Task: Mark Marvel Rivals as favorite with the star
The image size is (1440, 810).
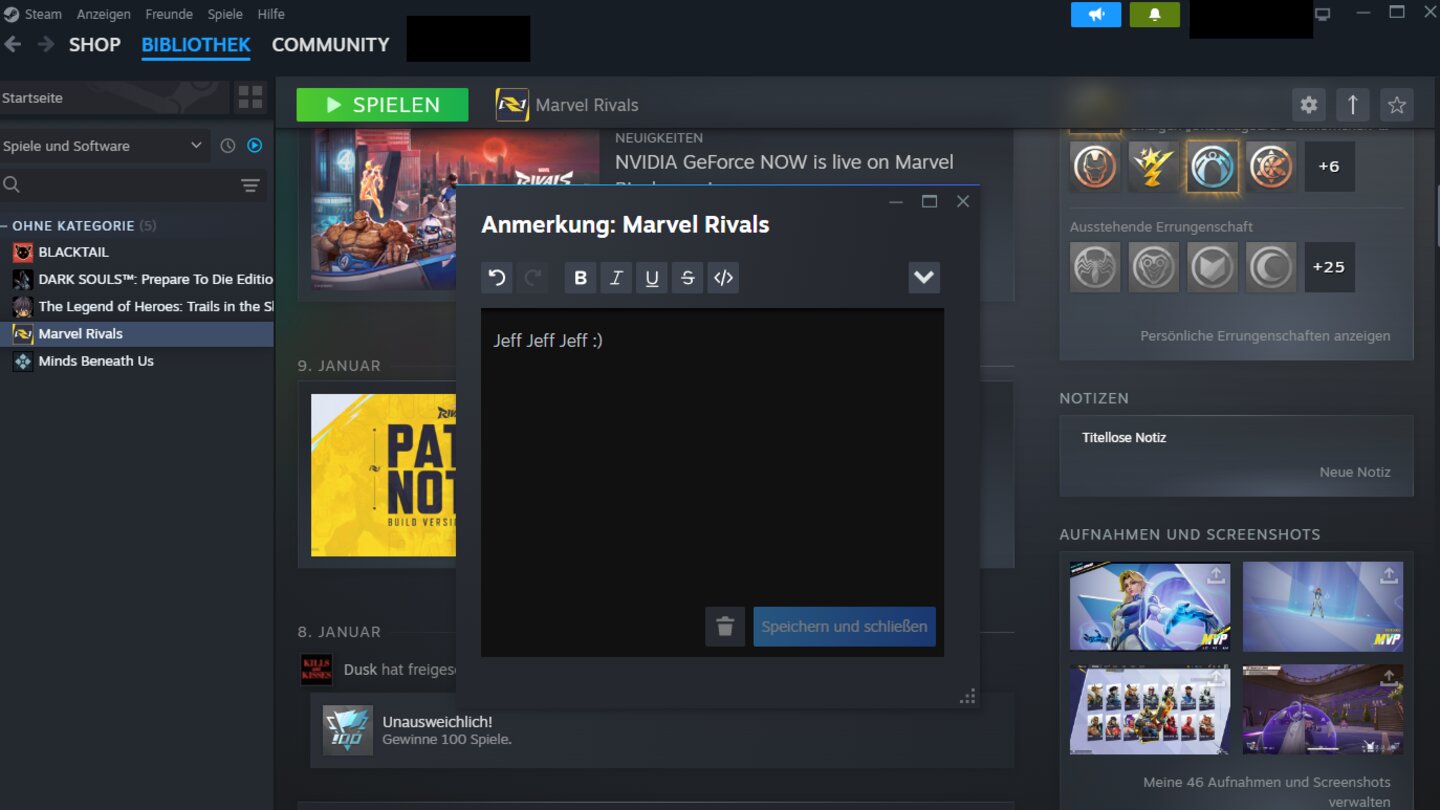Action: point(1397,104)
